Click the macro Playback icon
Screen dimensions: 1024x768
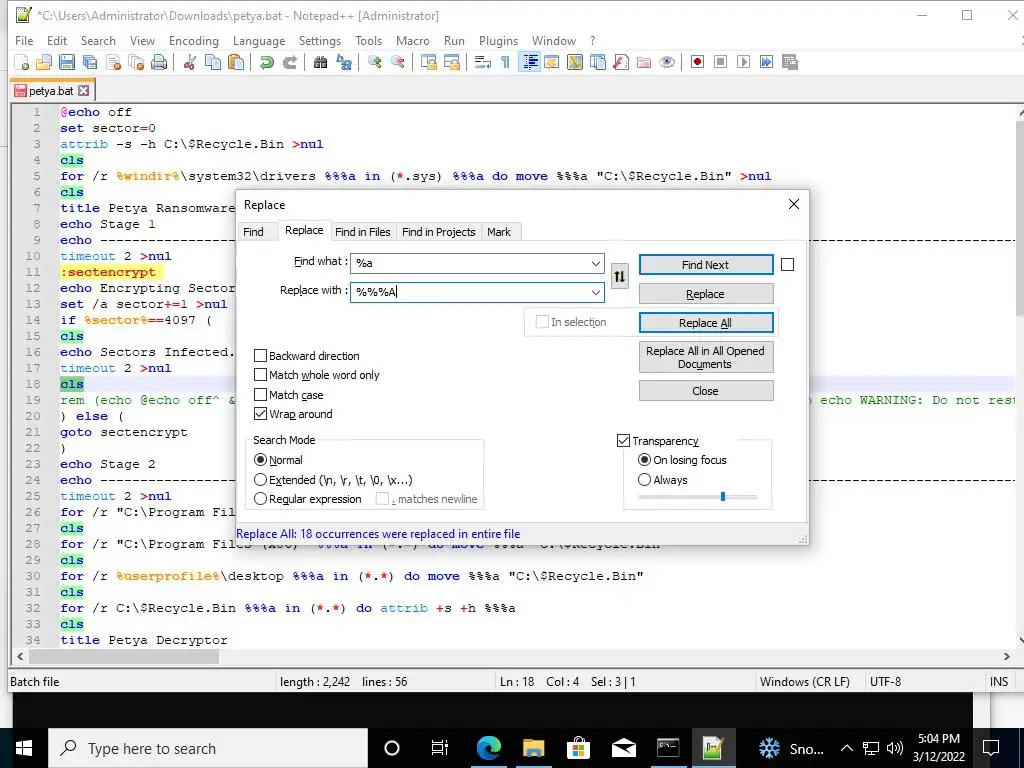[743, 62]
